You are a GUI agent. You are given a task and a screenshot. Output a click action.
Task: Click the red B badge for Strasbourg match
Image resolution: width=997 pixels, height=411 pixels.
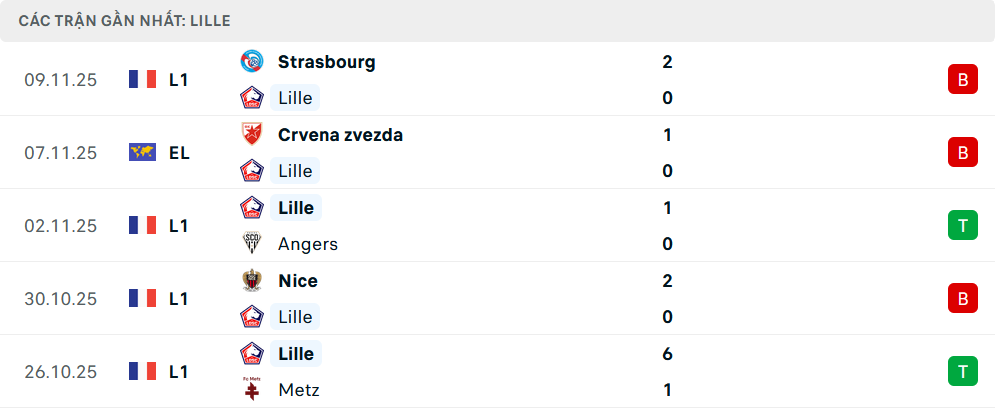[x=962, y=80]
